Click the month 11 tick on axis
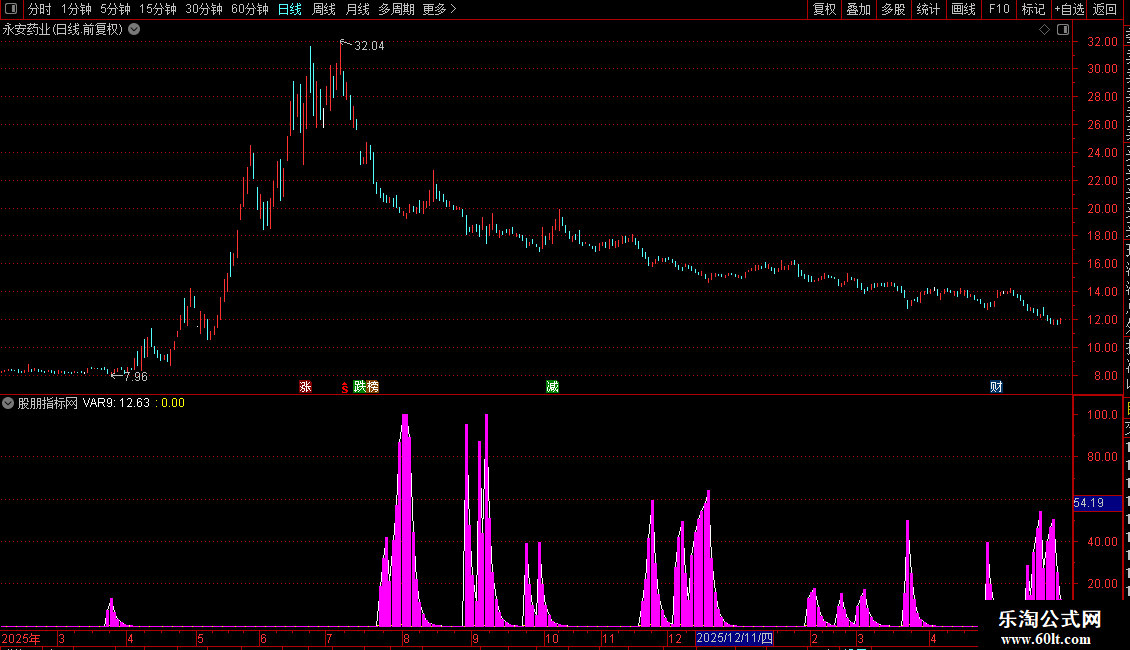Image resolution: width=1130 pixels, height=650 pixels. coord(609,638)
